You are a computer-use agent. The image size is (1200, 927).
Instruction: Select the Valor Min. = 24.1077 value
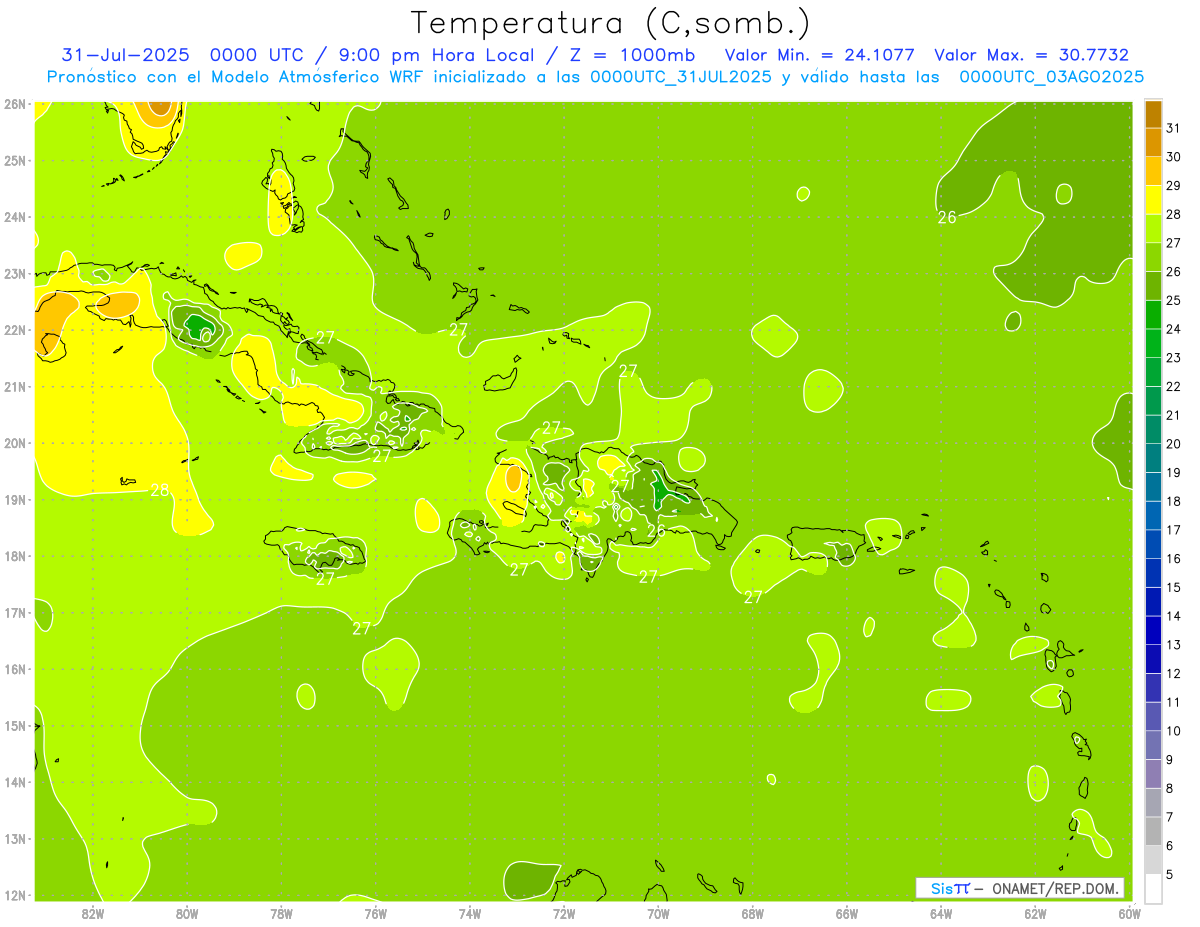click(x=819, y=55)
